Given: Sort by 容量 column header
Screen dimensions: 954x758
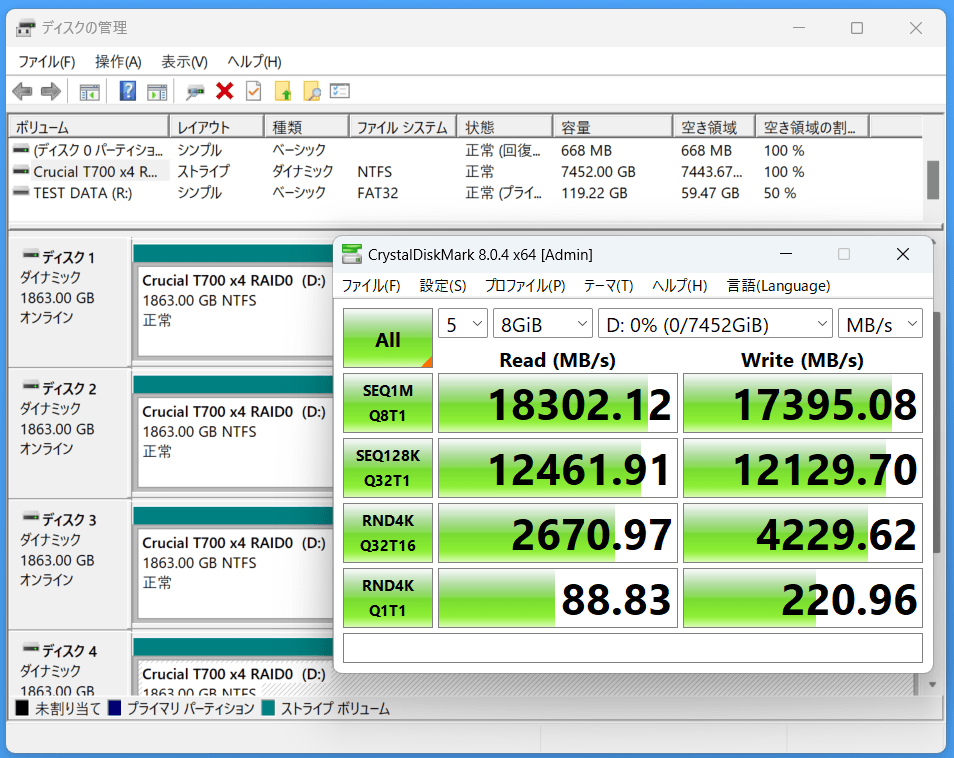Looking at the screenshot, I should [x=613, y=127].
